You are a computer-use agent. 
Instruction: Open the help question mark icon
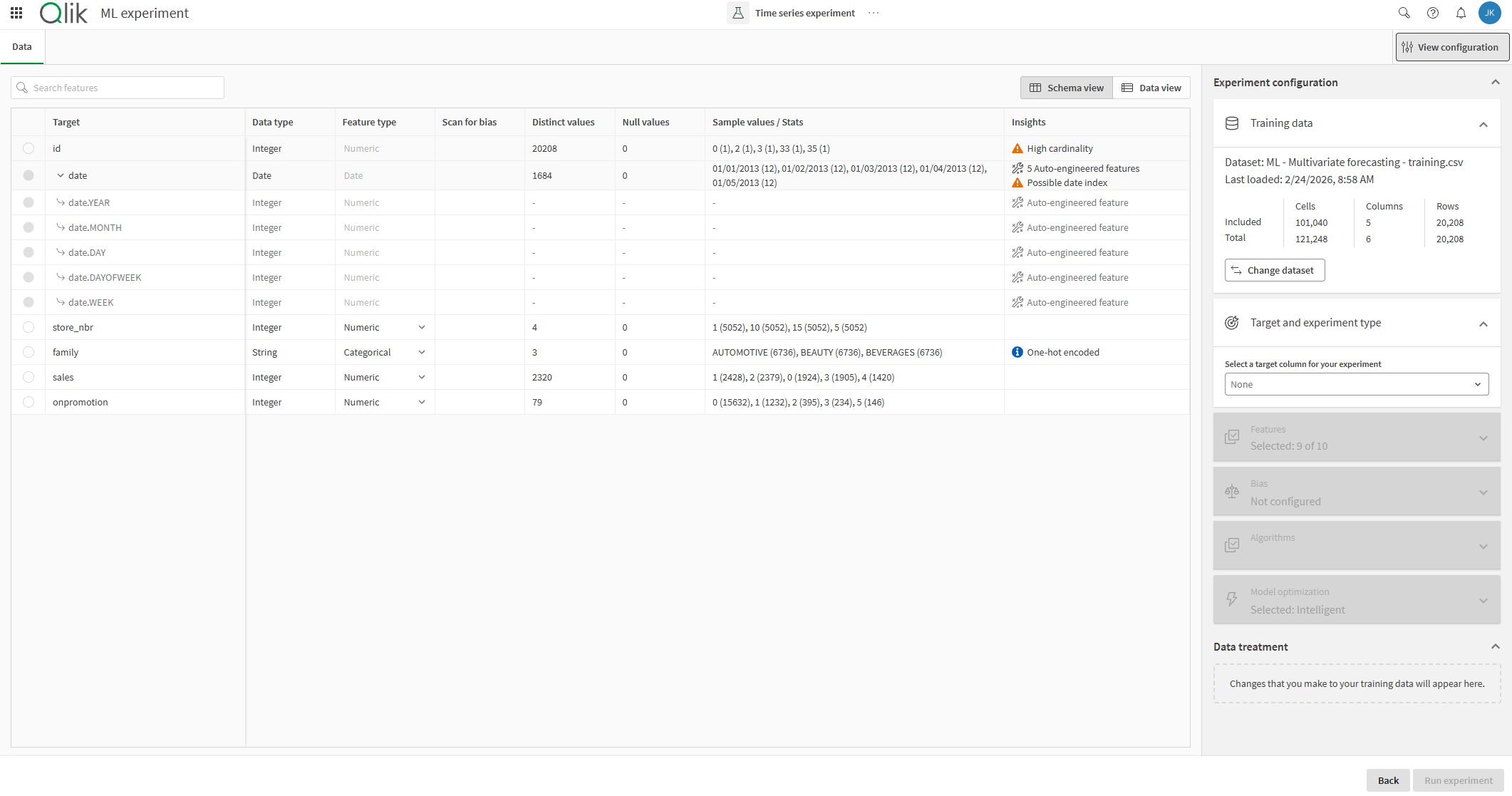pos(1433,13)
